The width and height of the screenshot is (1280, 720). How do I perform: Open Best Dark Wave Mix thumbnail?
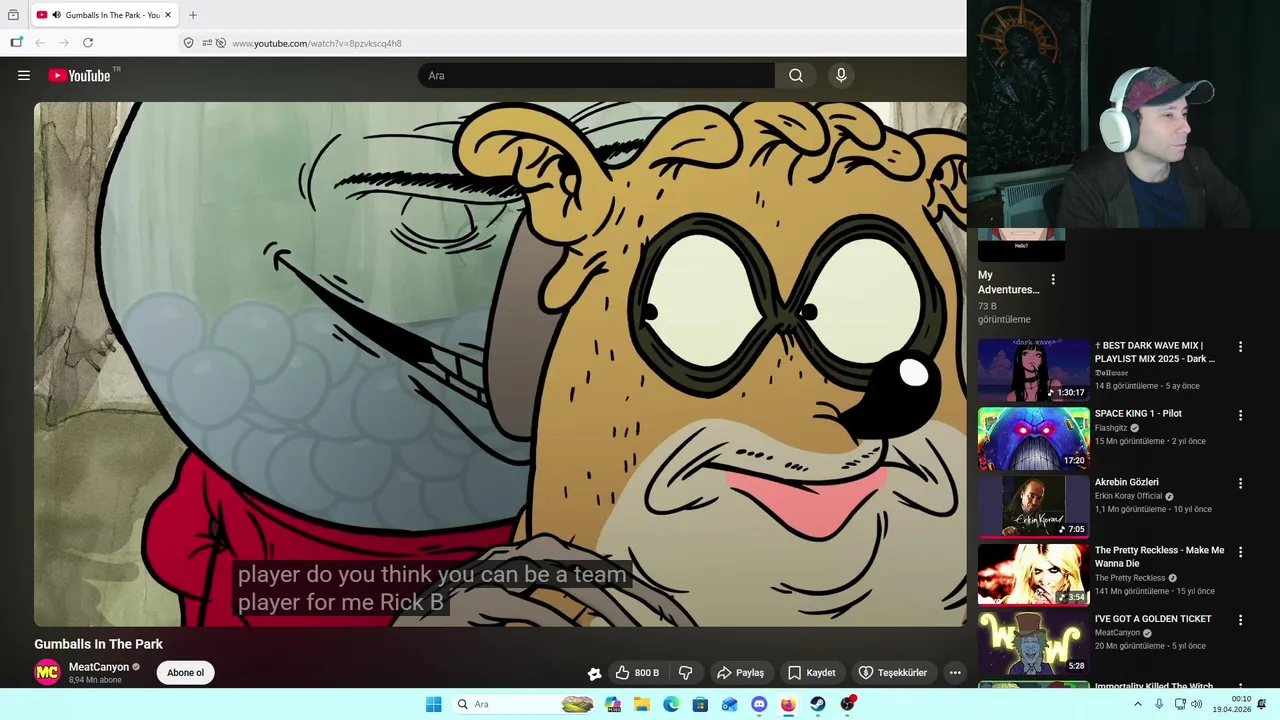pyautogui.click(x=1033, y=370)
